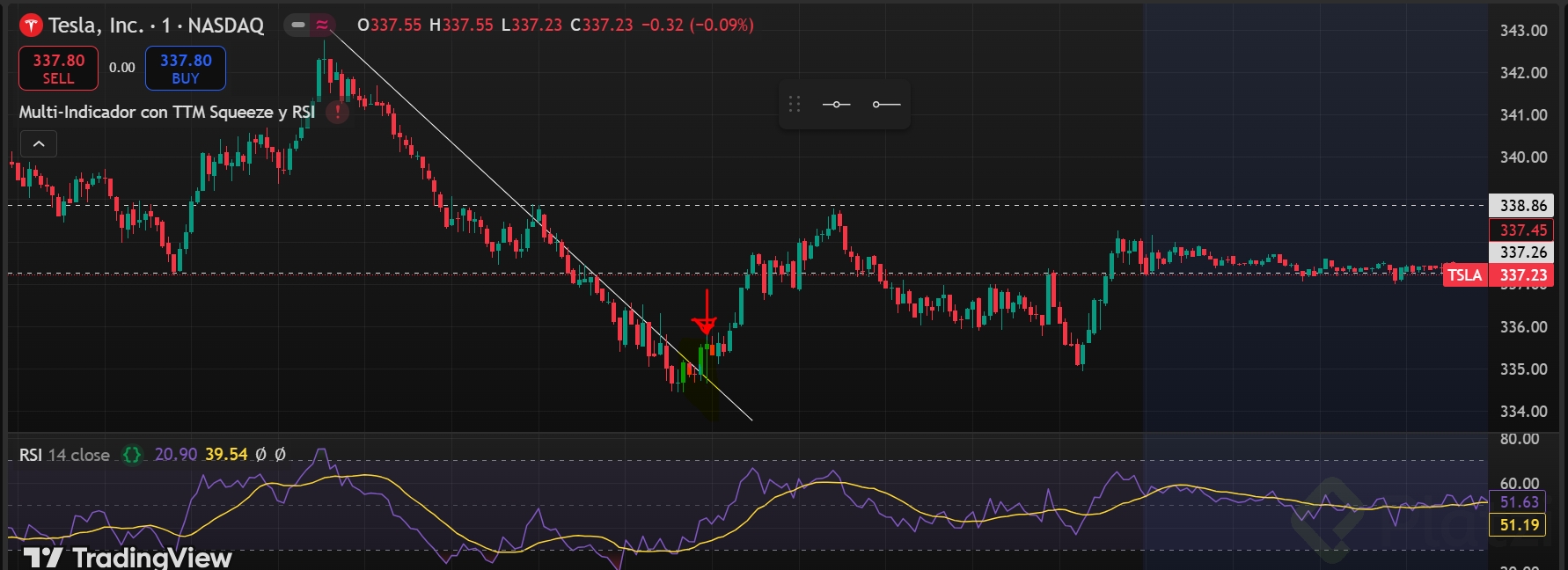Click the Low value L337.23
Viewport: 1568px width, 570px height.
[x=531, y=26]
